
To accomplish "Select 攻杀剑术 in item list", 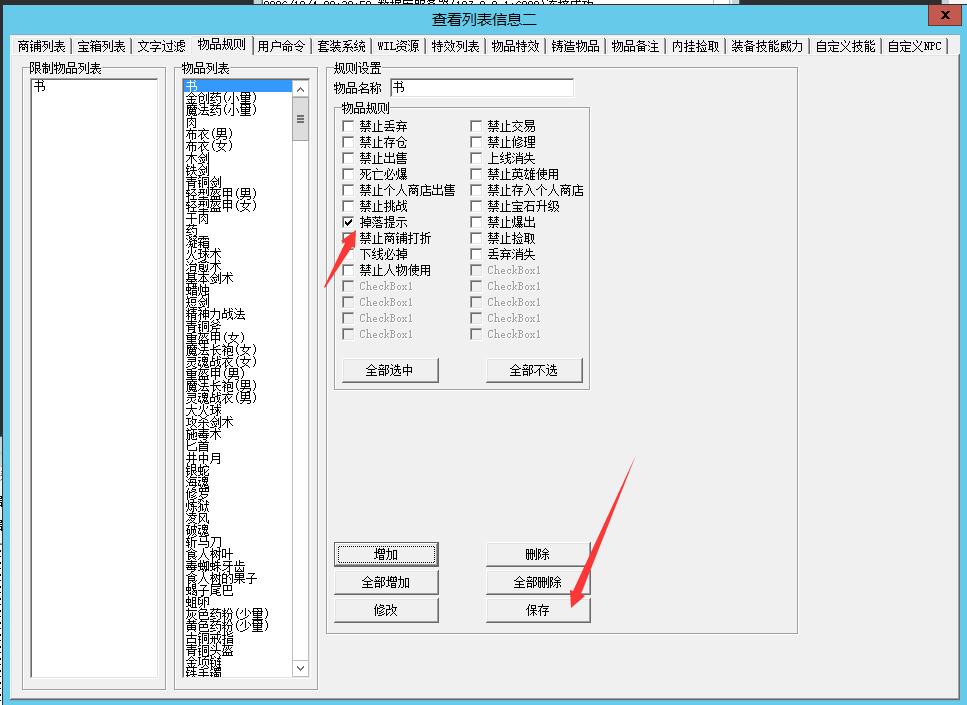I will coord(238,422).
